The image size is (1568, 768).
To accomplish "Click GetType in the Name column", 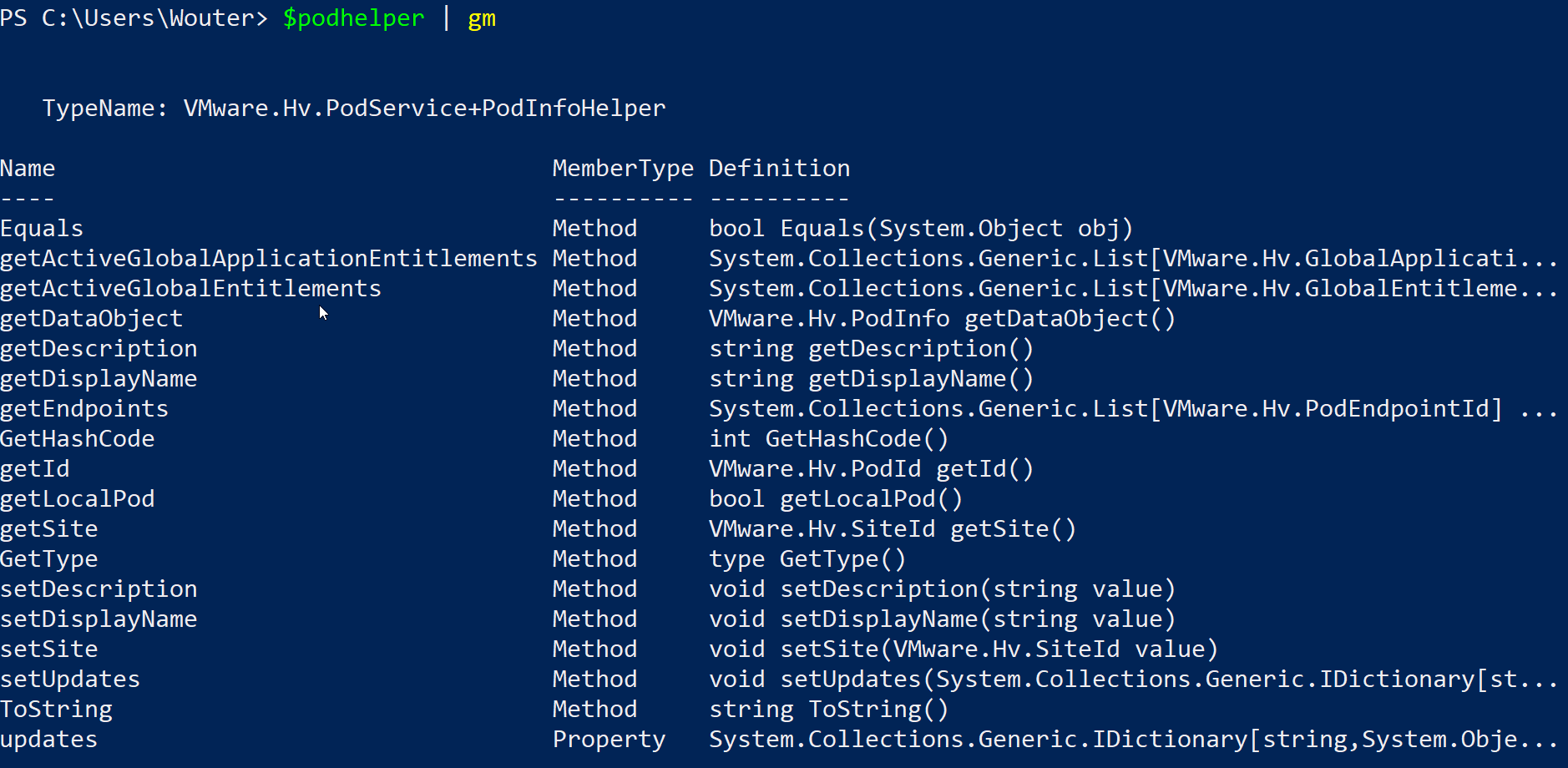I will [x=49, y=559].
